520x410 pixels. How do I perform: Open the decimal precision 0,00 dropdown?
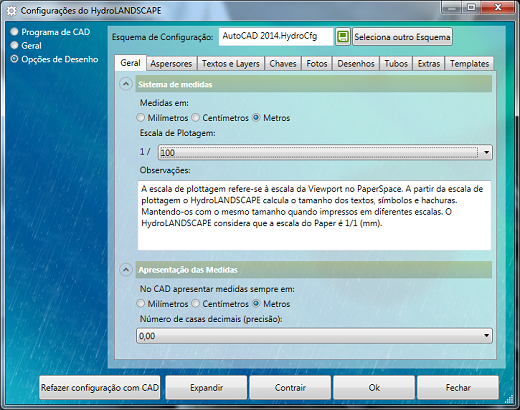314,336
